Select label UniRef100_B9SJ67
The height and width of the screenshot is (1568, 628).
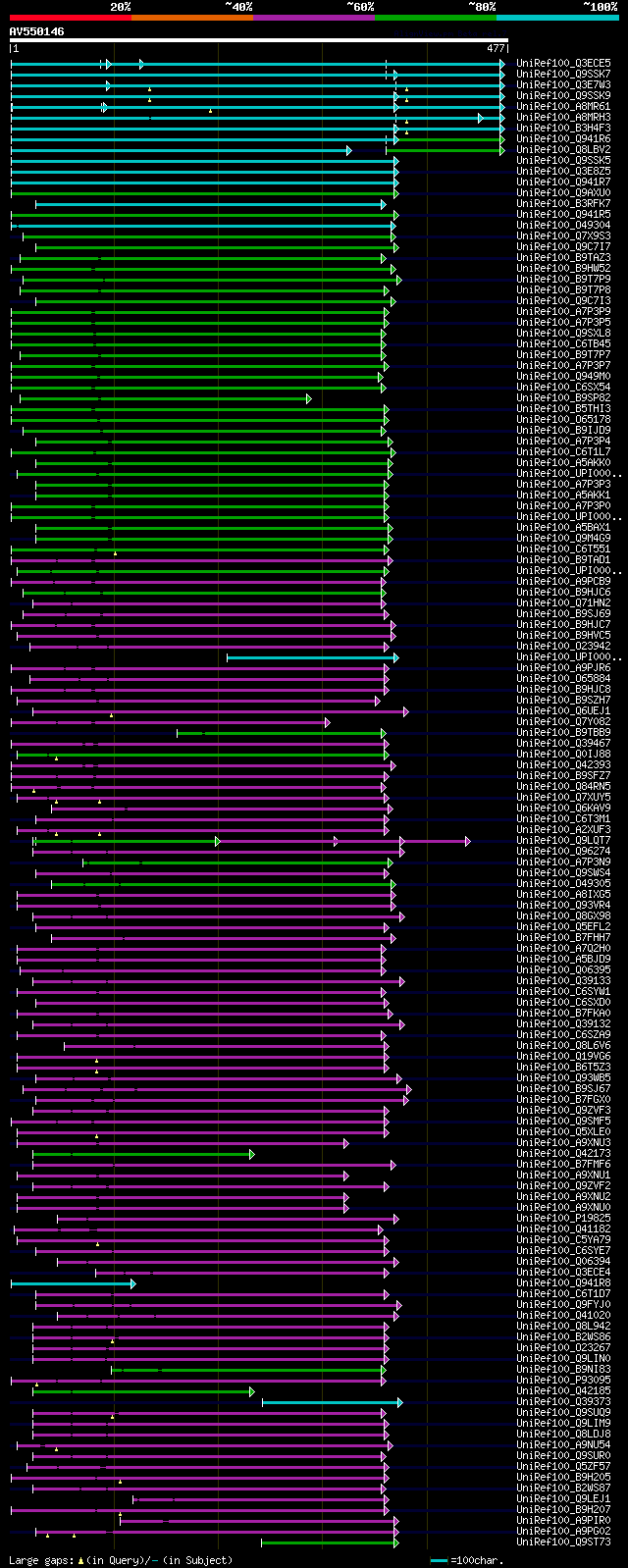563,1088
